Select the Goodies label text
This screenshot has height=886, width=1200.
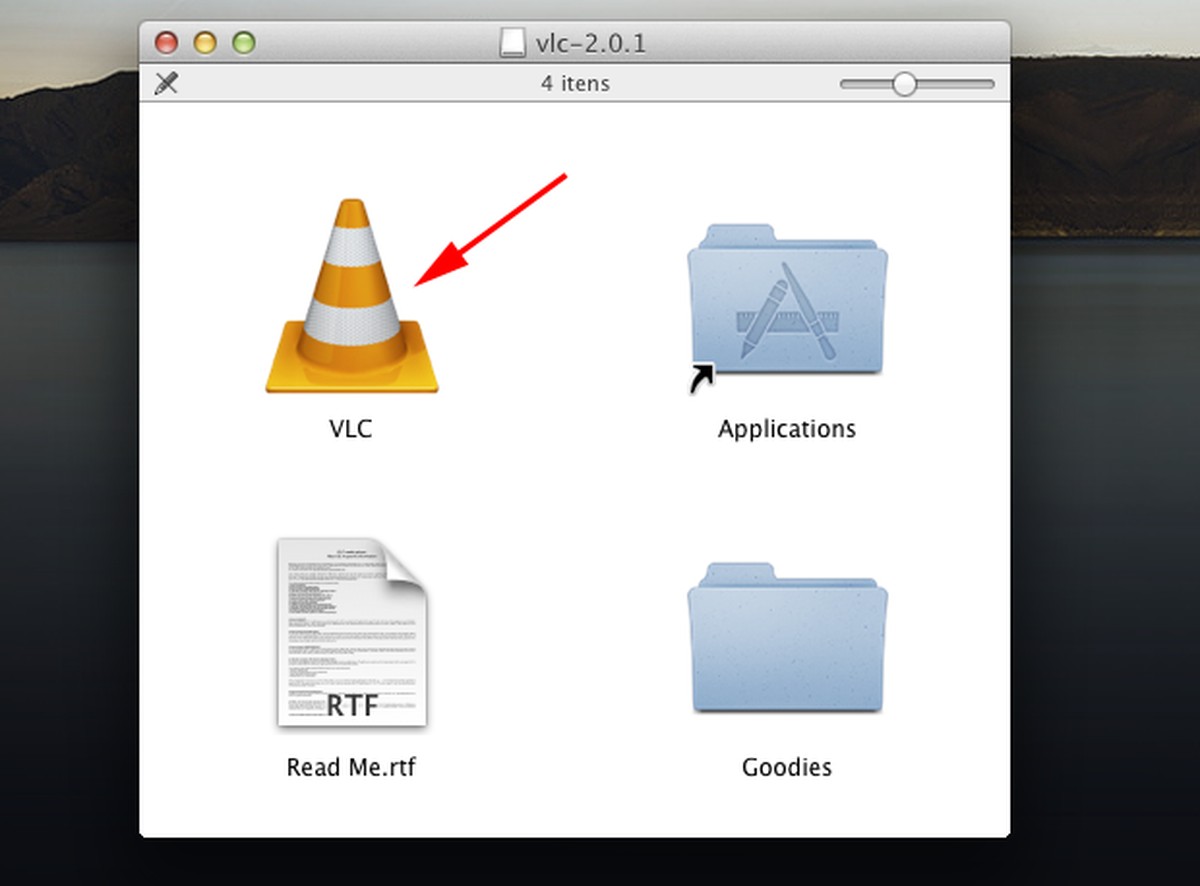pos(787,767)
